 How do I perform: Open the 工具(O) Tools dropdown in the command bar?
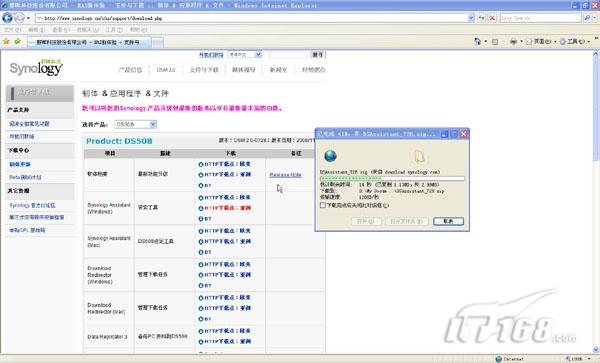tap(574, 41)
